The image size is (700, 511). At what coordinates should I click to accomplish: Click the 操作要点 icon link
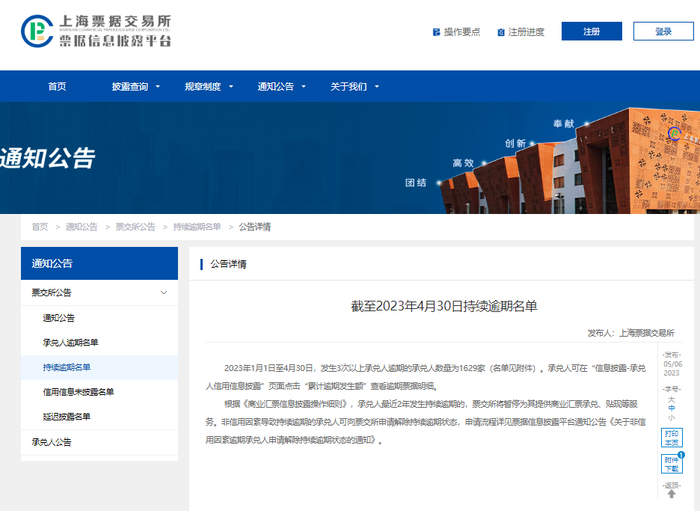pos(457,32)
